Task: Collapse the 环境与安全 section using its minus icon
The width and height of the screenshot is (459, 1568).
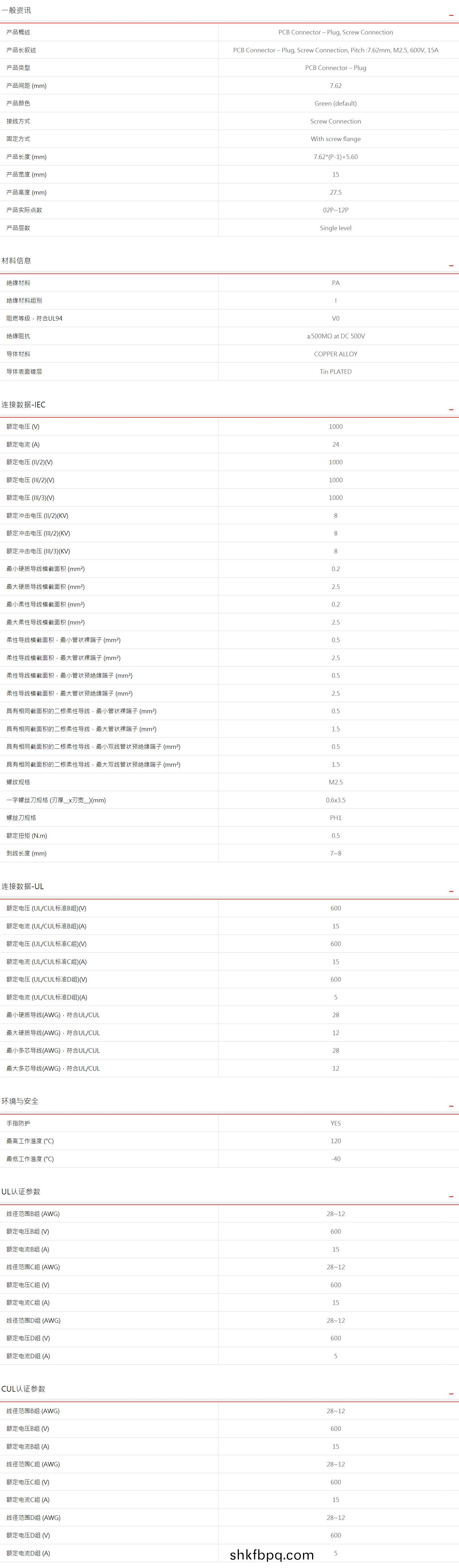Action: tap(451, 1105)
